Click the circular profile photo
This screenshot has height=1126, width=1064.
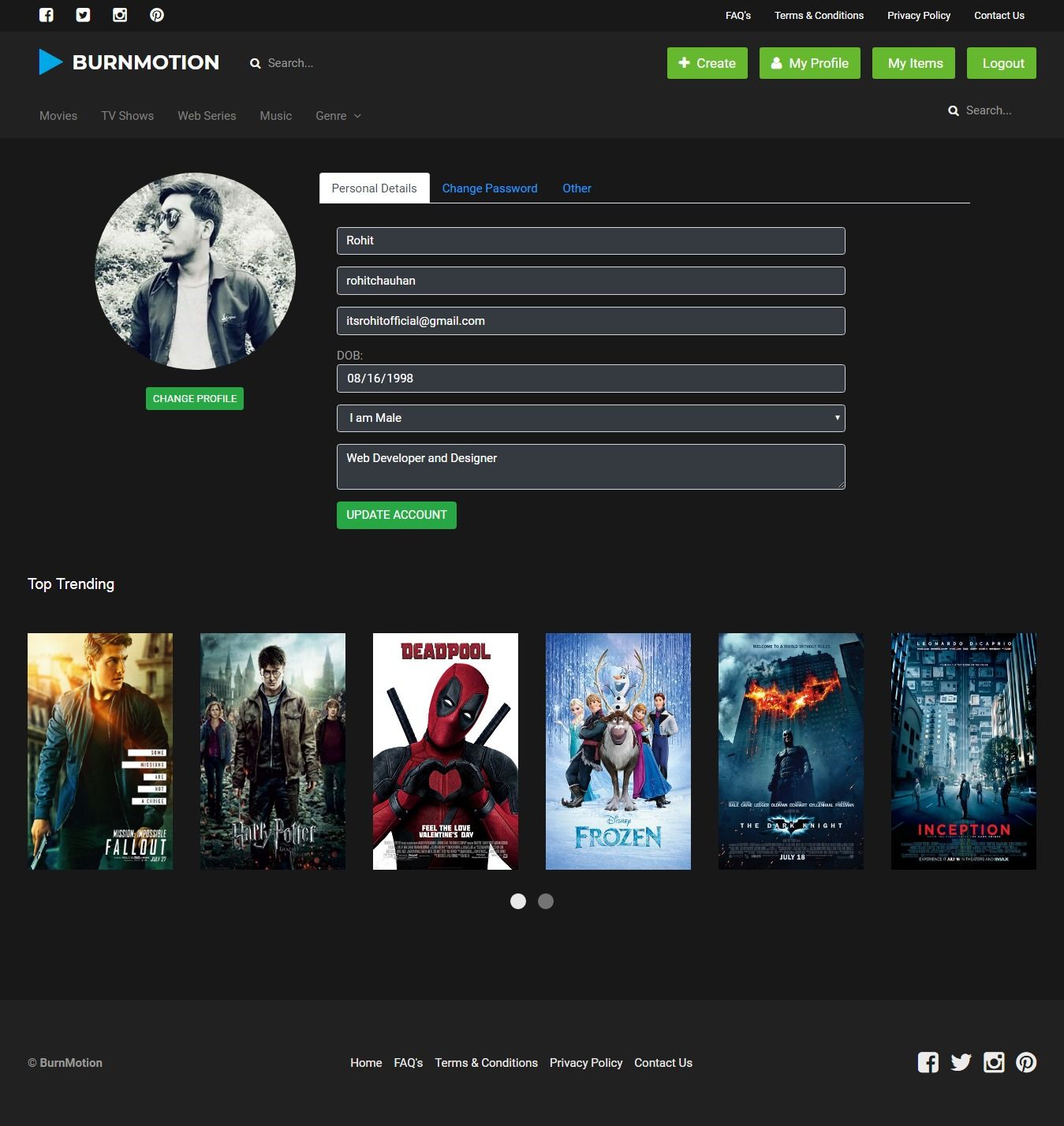(x=195, y=270)
